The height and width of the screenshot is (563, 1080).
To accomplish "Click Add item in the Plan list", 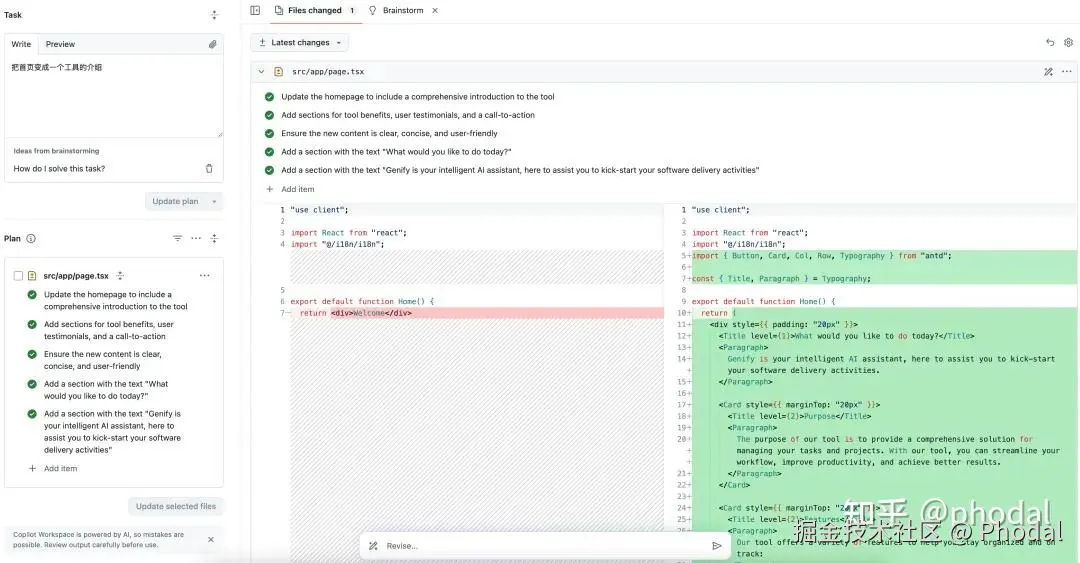I will pos(61,469).
